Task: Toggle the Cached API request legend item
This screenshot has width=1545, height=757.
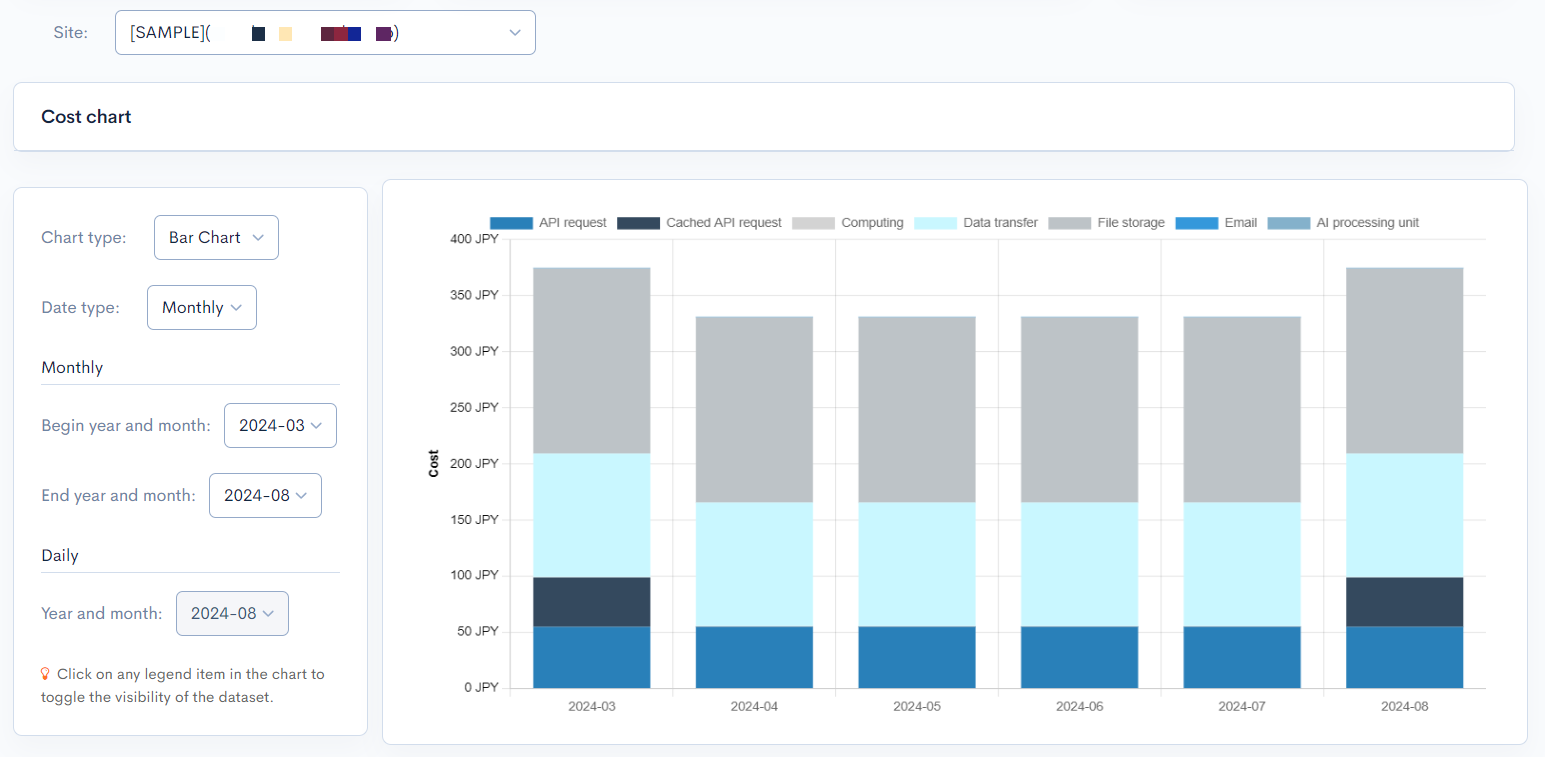Action: 699,223
